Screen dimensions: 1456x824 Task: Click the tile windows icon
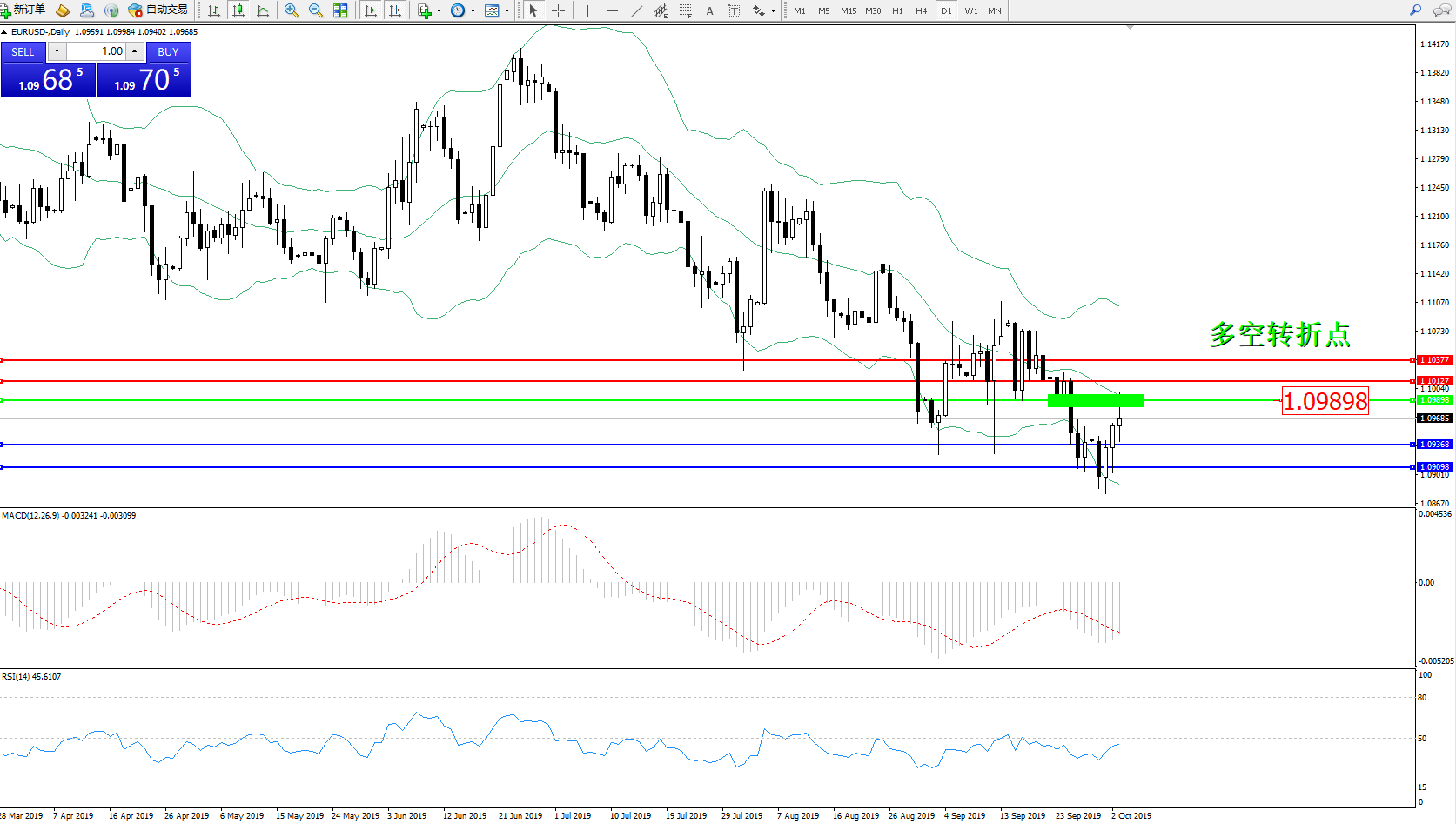[340, 10]
